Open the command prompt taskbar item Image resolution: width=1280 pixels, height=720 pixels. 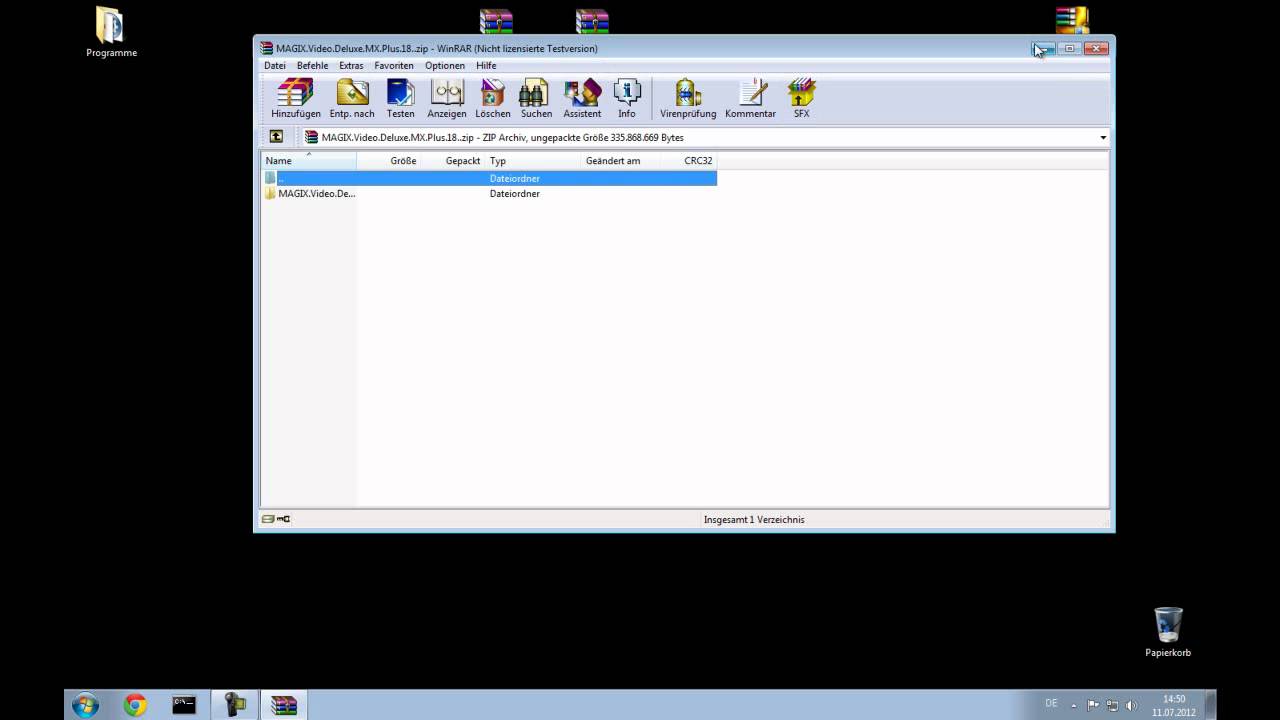pos(184,705)
